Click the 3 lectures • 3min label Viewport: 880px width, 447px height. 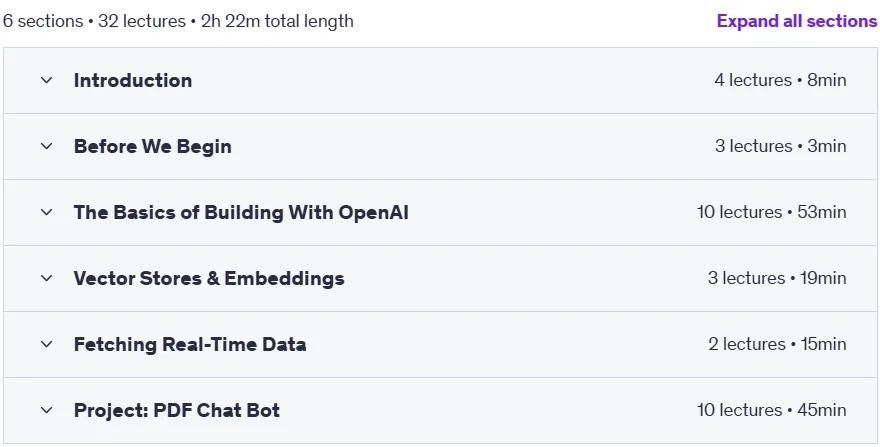point(780,147)
